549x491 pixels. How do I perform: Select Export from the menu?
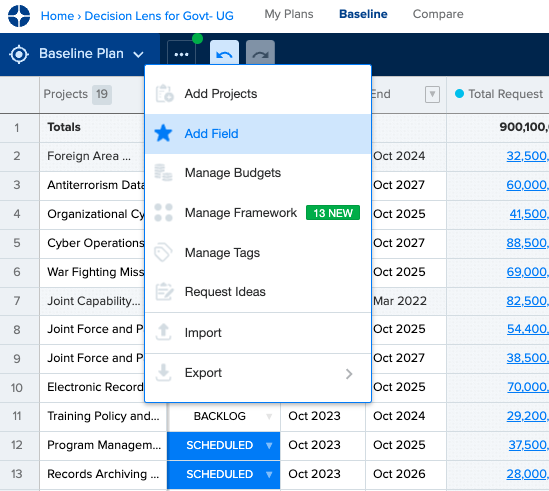click(258, 373)
